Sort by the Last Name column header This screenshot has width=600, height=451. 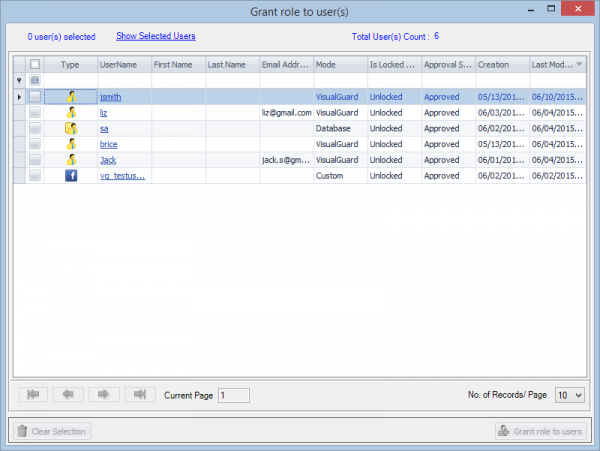233,65
